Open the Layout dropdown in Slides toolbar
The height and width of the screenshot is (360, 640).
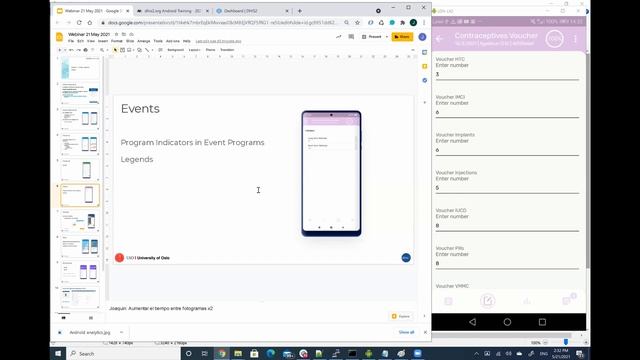point(194,50)
